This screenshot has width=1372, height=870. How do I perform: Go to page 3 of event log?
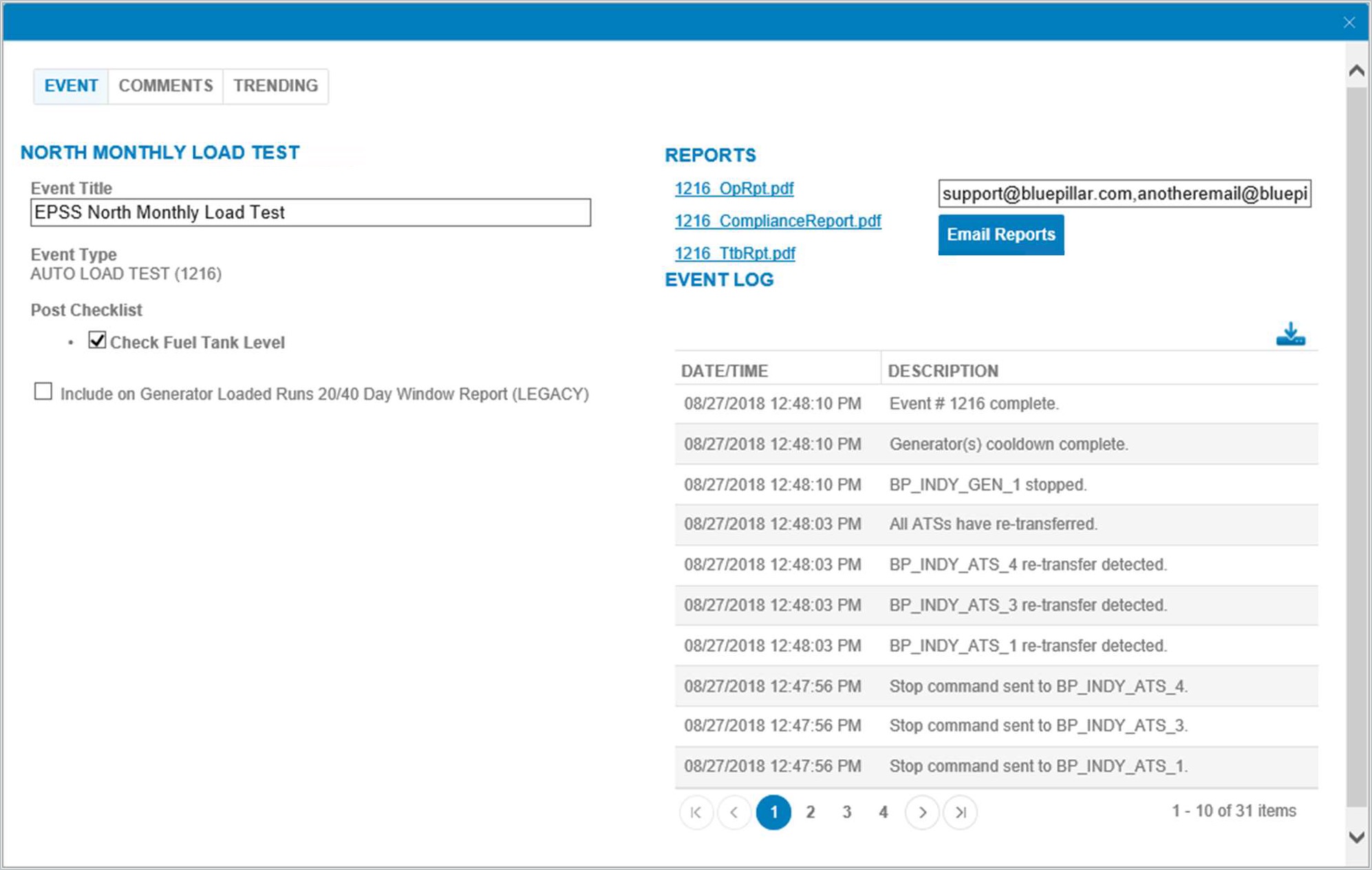point(847,812)
